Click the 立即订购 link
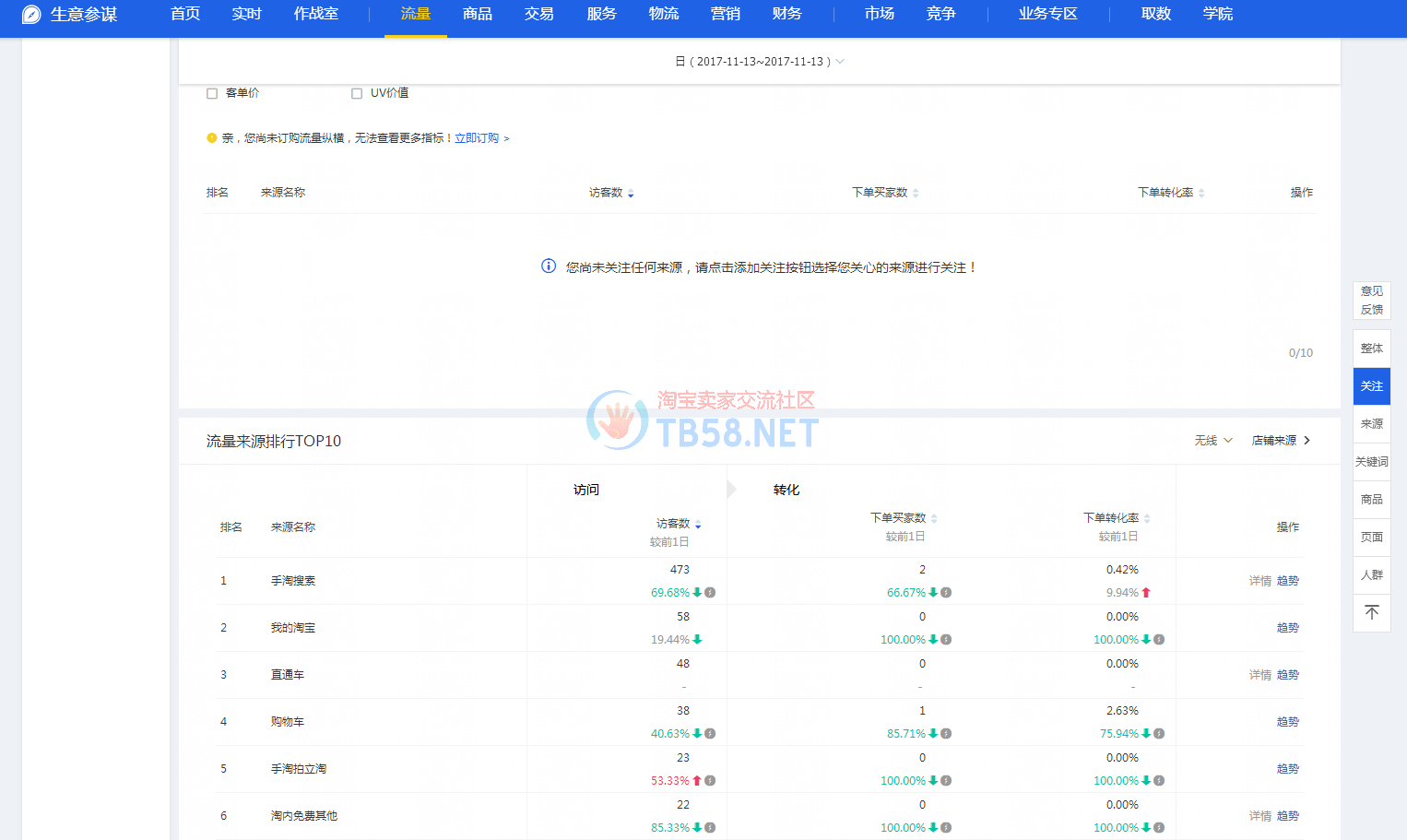Screen dimensions: 1407x840 coord(477,138)
